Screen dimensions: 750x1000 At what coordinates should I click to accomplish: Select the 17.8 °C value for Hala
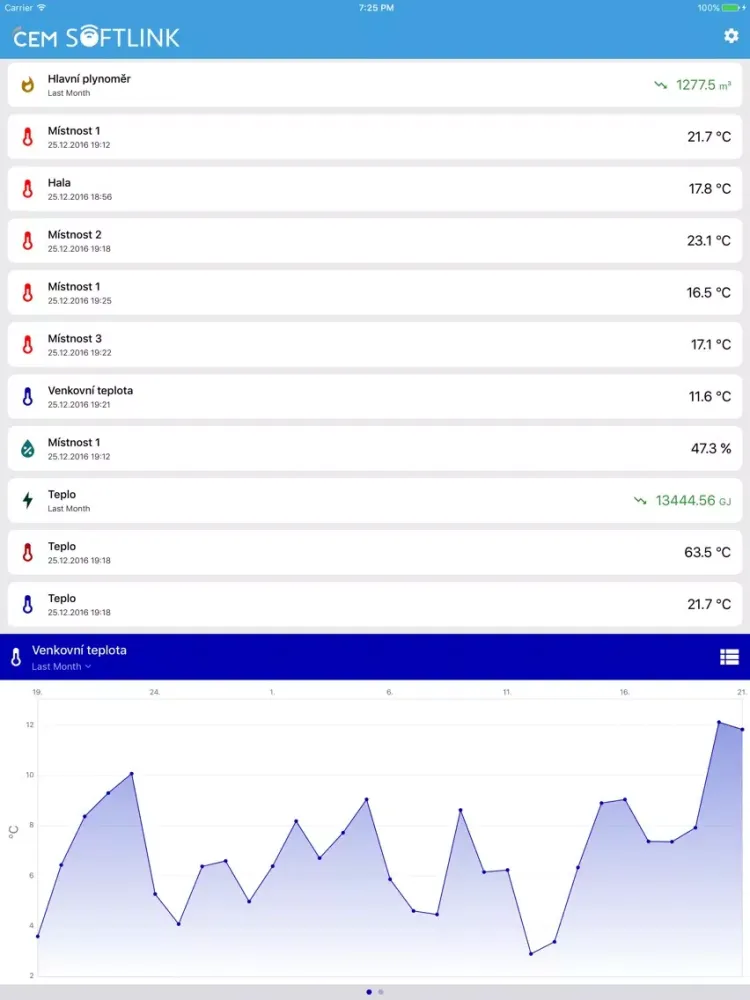(x=710, y=189)
